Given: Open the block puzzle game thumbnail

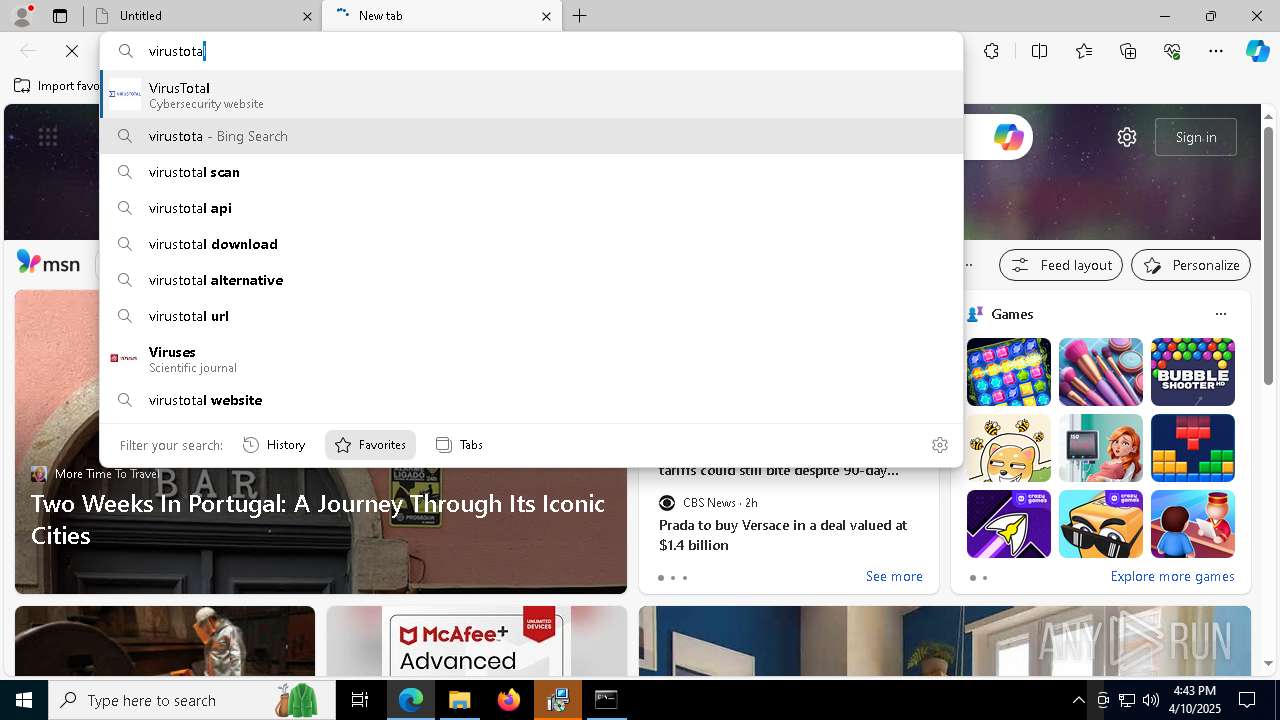Looking at the screenshot, I should (1193, 448).
